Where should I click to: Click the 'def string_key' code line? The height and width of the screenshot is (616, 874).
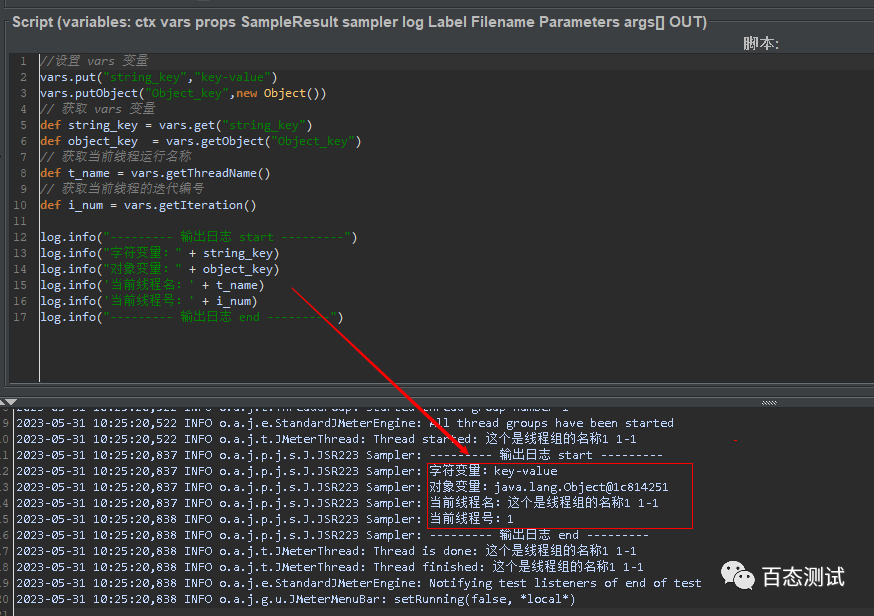(176, 125)
